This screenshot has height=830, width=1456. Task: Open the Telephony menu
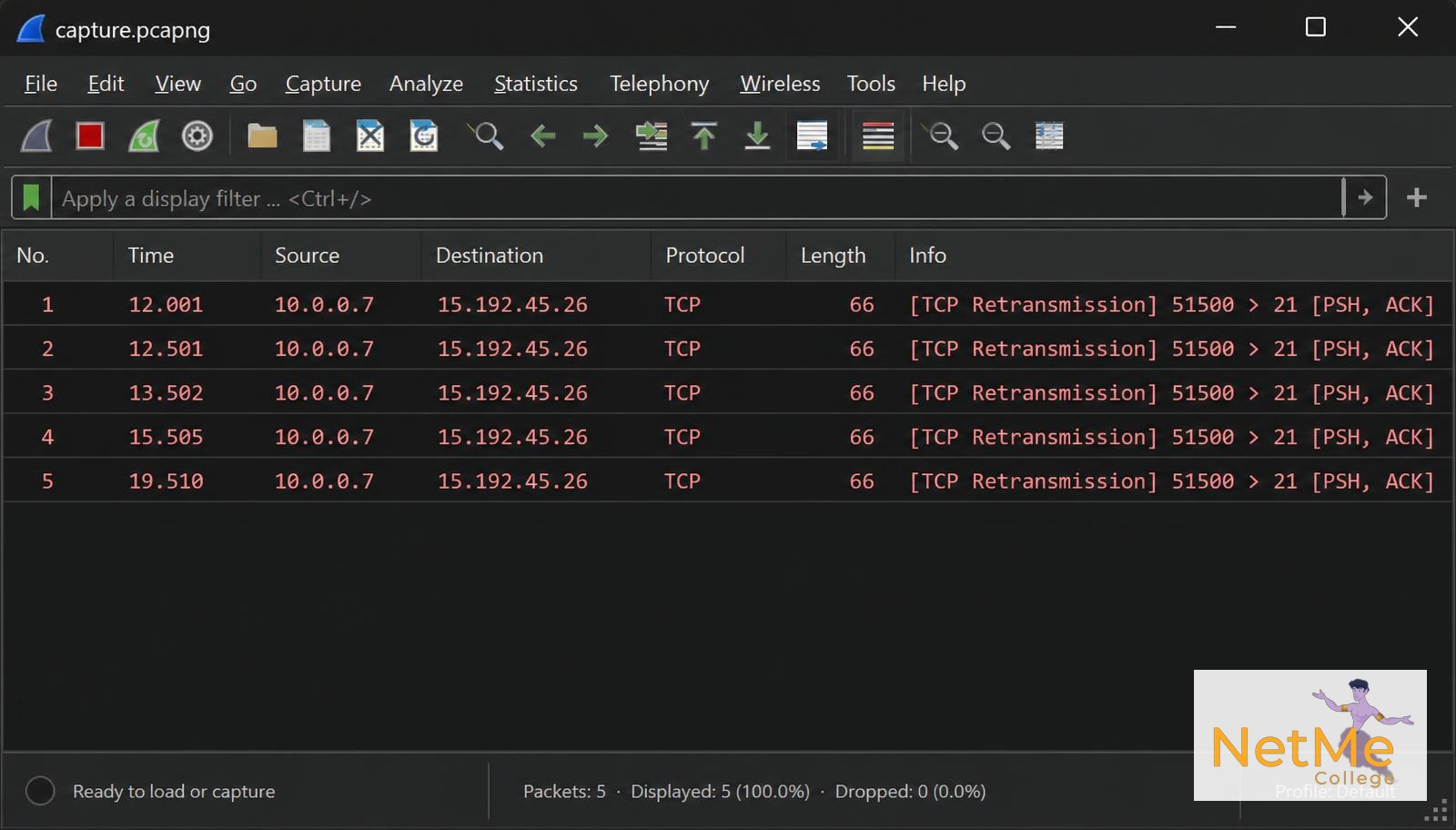pyautogui.click(x=659, y=84)
